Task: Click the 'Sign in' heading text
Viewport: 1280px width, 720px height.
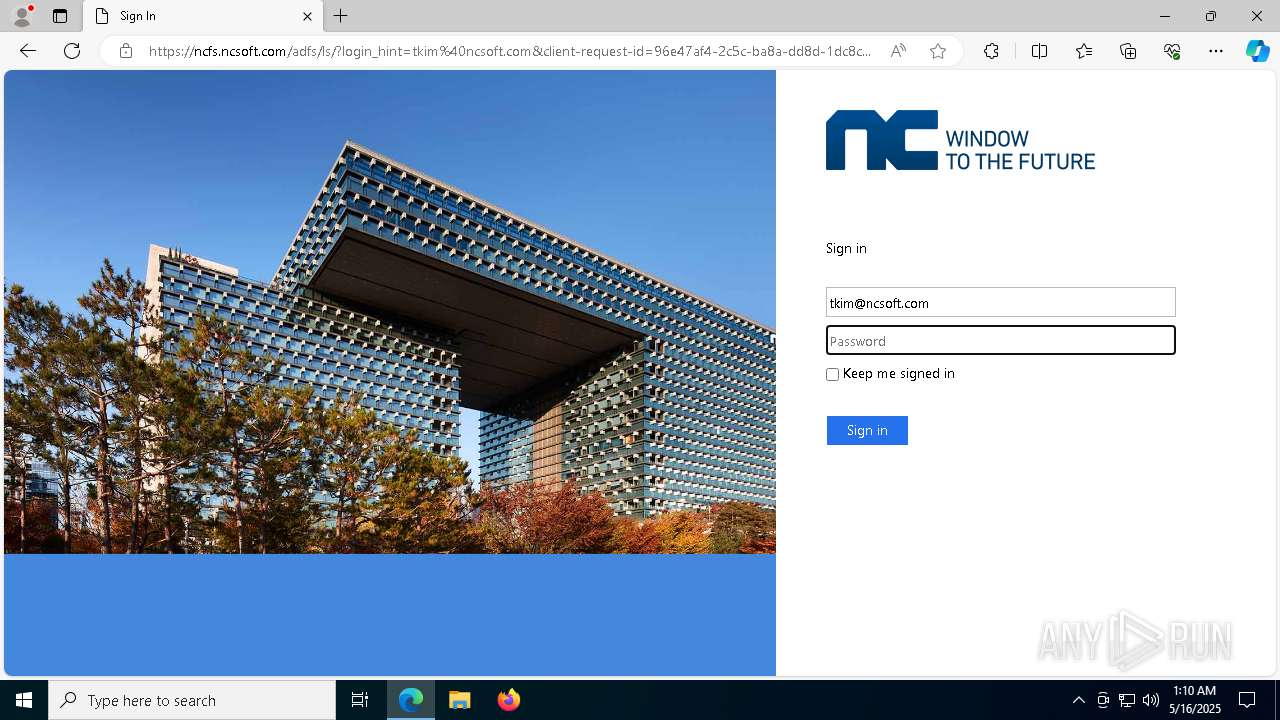Action: click(x=846, y=248)
